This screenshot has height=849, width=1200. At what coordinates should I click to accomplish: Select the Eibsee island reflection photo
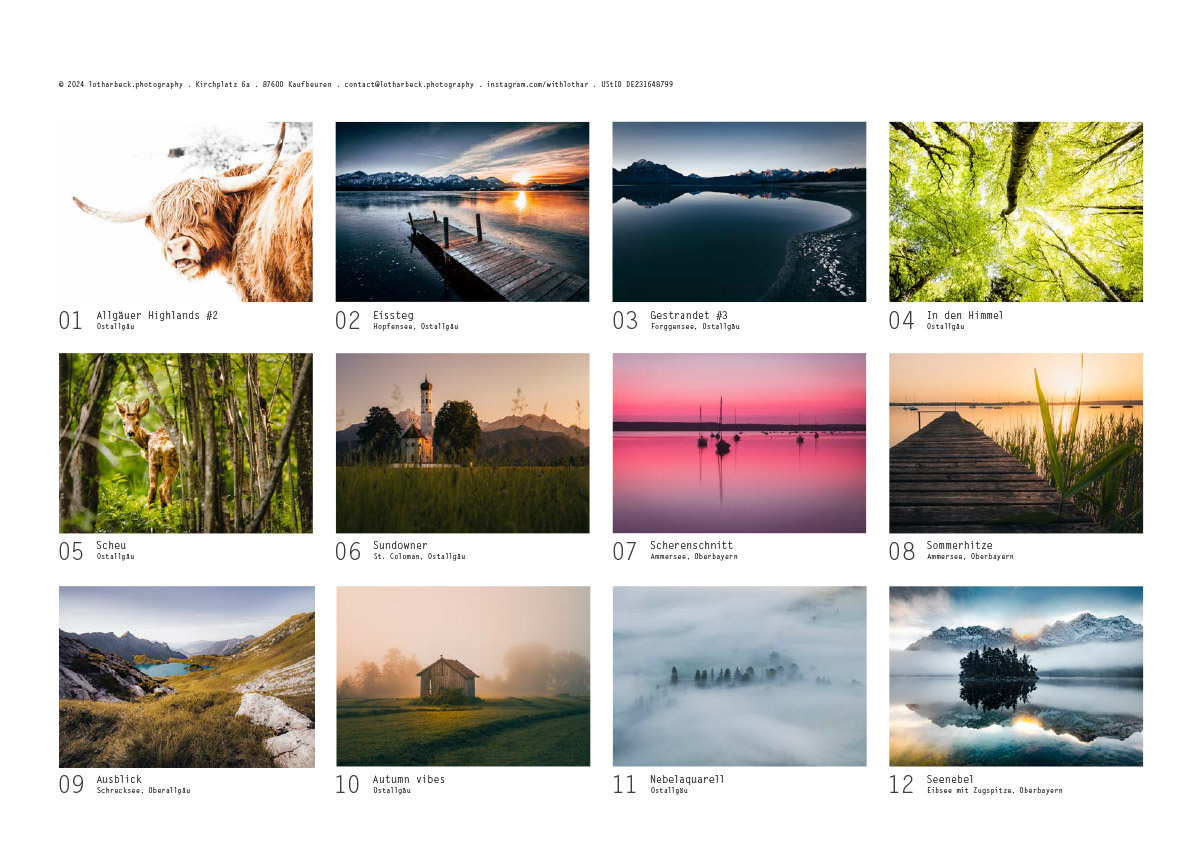point(1015,676)
